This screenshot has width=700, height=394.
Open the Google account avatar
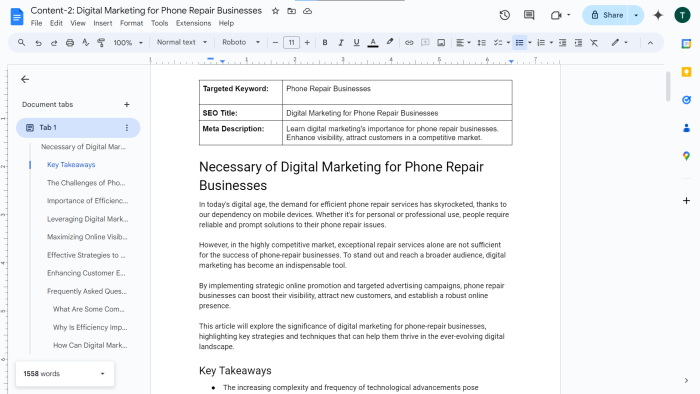click(x=682, y=15)
